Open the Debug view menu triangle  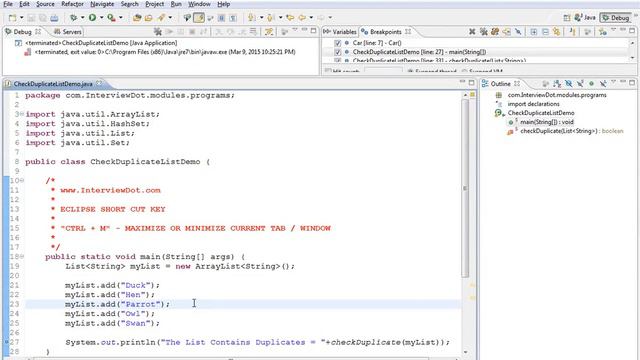tap(295, 30)
